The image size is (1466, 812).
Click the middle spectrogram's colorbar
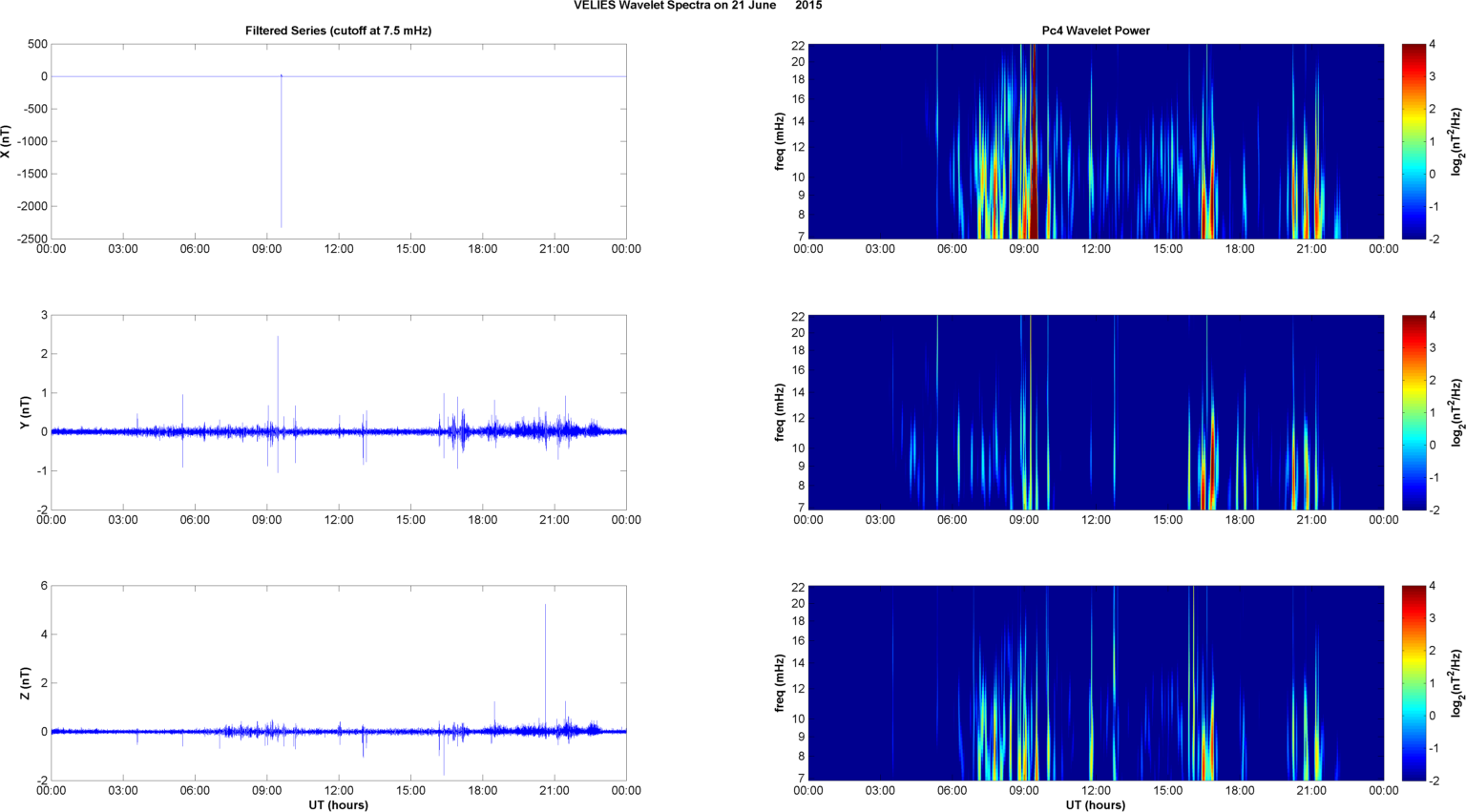click(x=1412, y=412)
